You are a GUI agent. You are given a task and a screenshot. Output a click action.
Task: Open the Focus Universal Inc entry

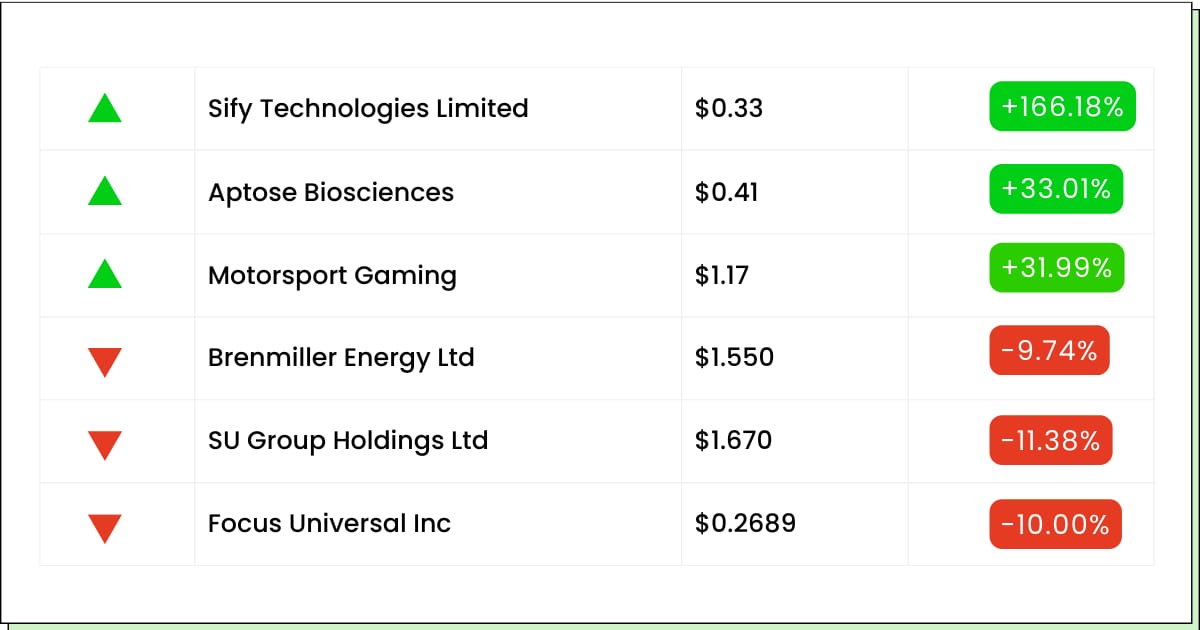coord(329,523)
